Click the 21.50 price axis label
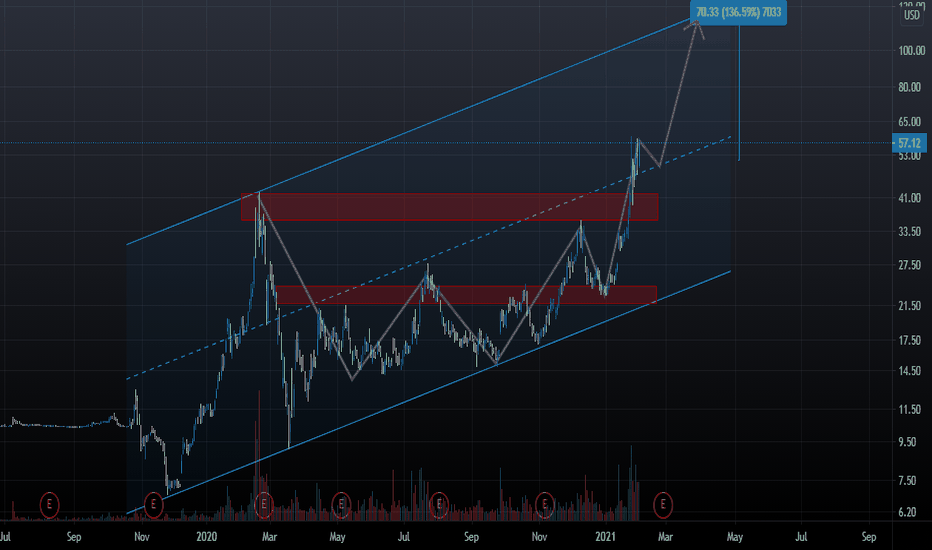This screenshot has height=550, width=932. 910,306
